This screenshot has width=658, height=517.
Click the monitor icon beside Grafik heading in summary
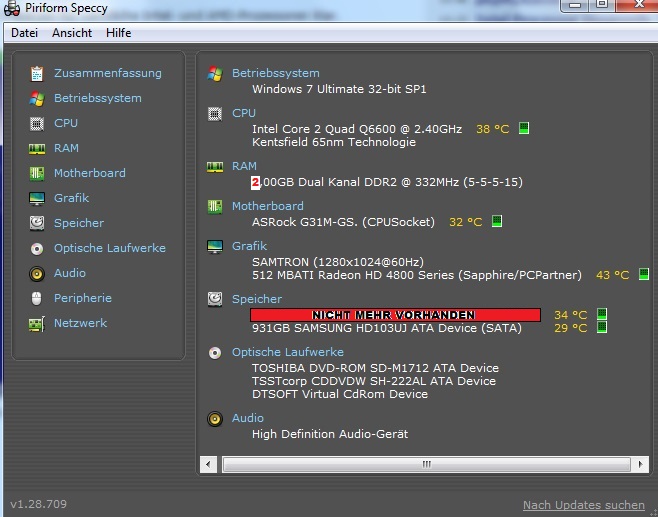(215, 246)
